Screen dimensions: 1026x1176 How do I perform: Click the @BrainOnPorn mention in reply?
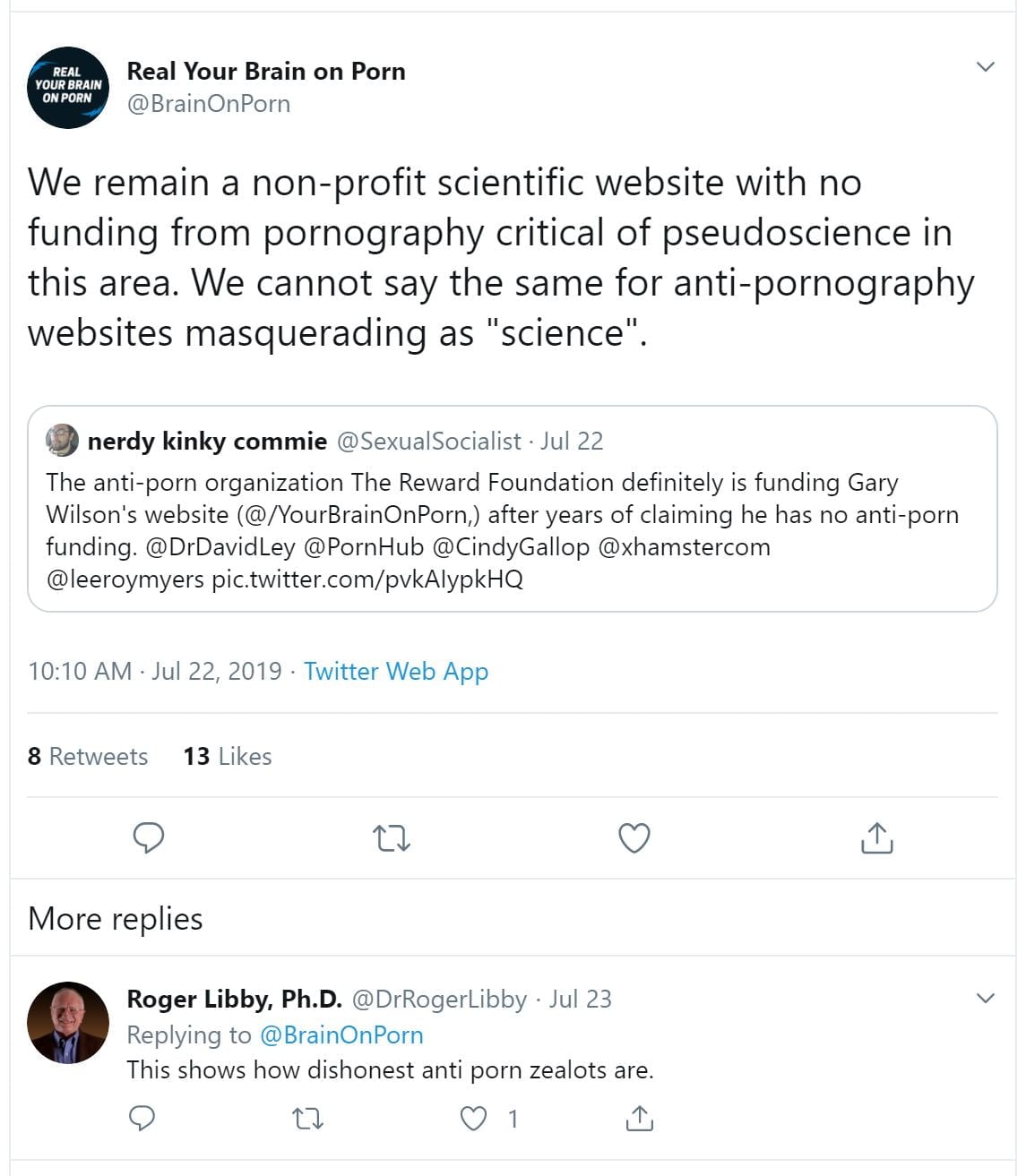click(341, 1034)
